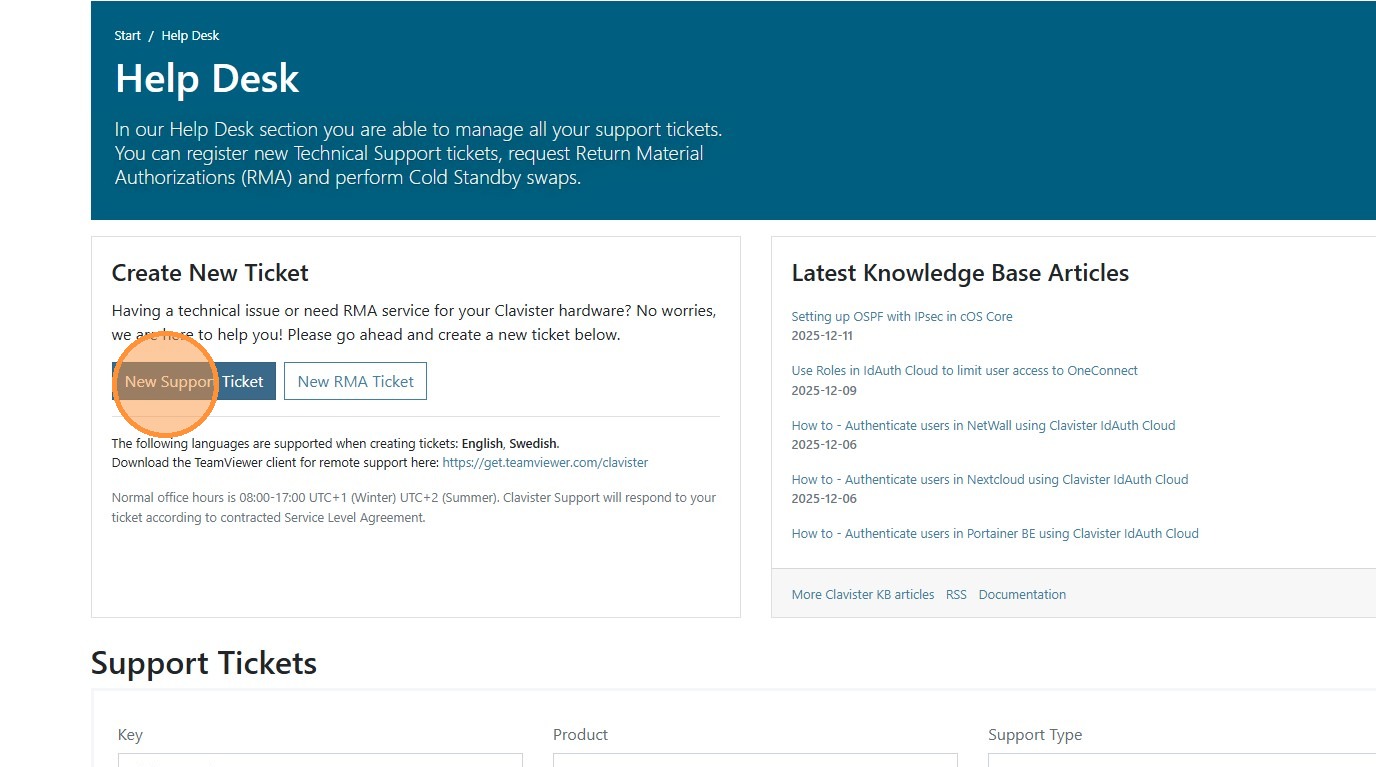Open the RSS feed link
Image resolution: width=1376 pixels, height=767 pixels.
(956, 594)
